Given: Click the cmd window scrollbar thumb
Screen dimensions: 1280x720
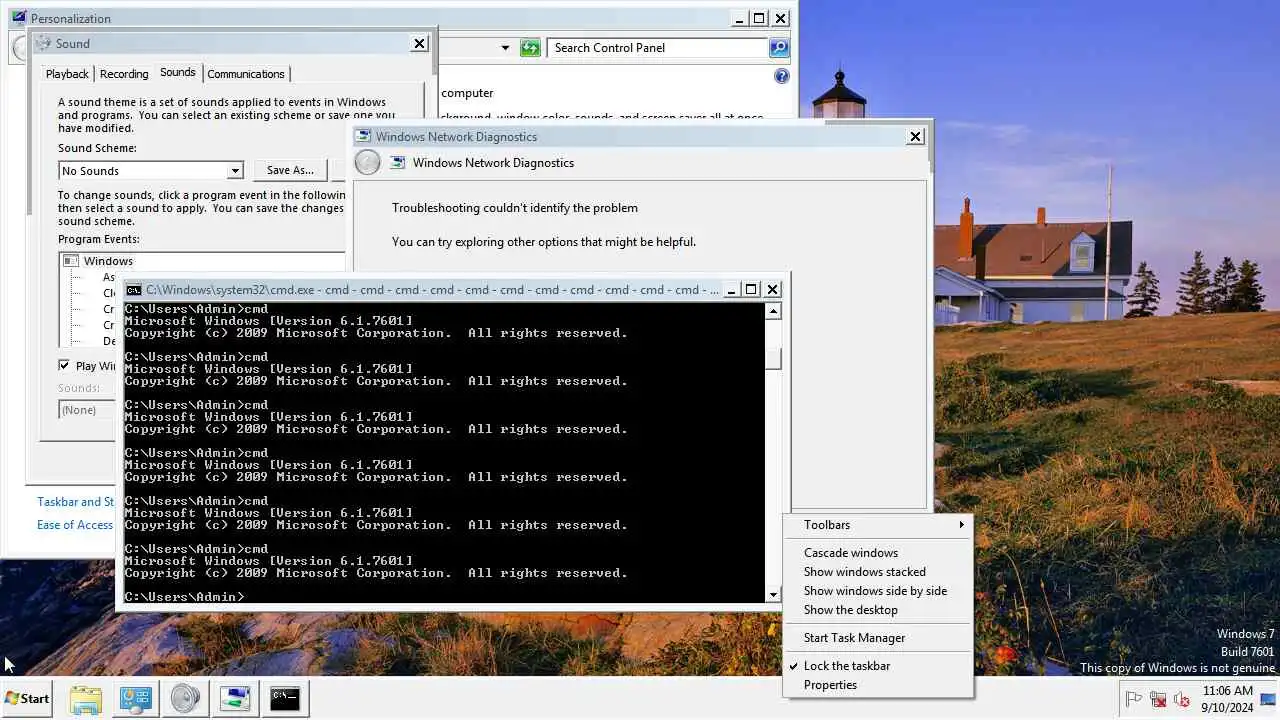Looking at the screenshot, I should 773,360.
